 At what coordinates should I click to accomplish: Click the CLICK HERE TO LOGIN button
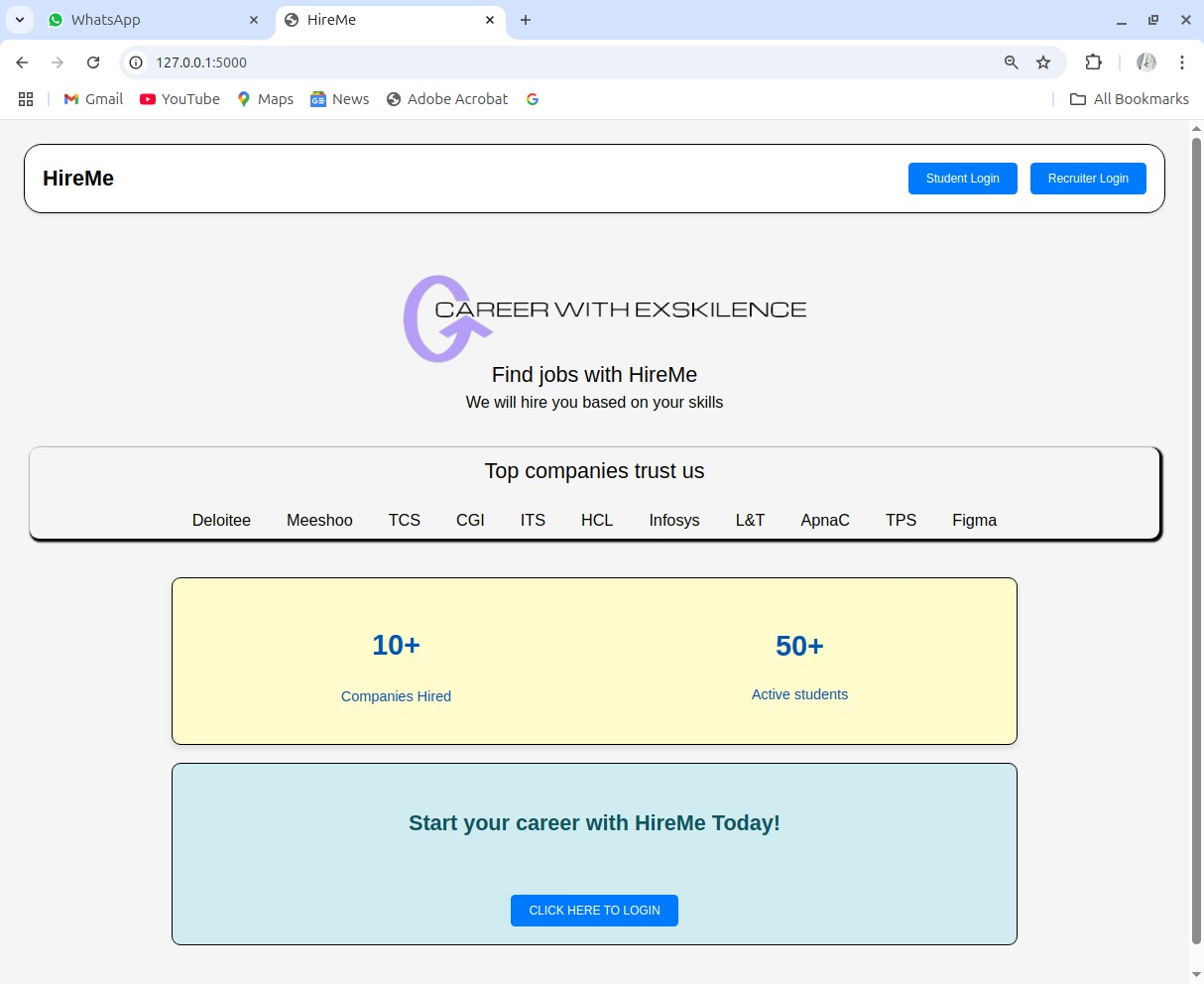(594, 911)
